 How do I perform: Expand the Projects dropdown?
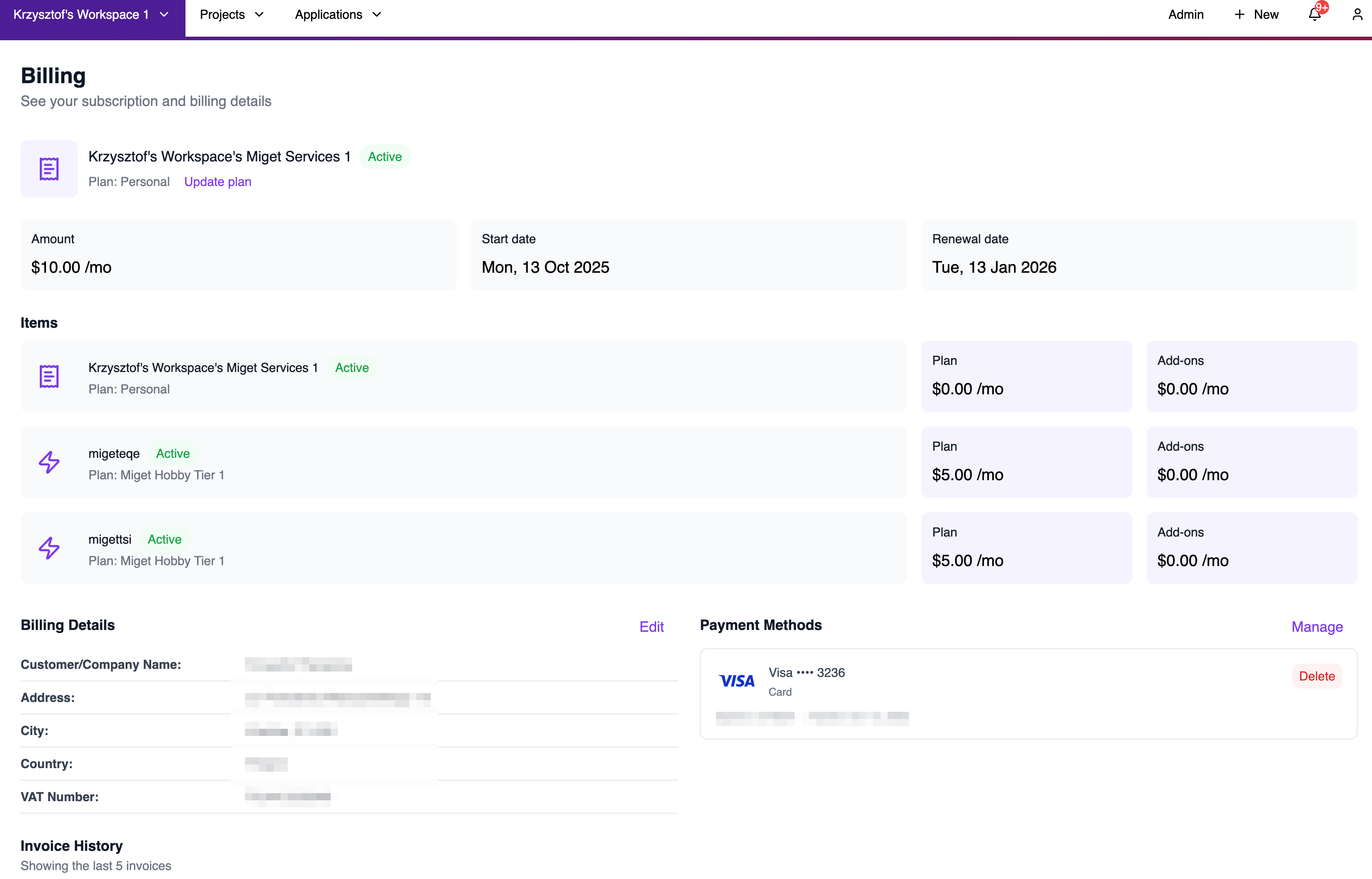231,14
